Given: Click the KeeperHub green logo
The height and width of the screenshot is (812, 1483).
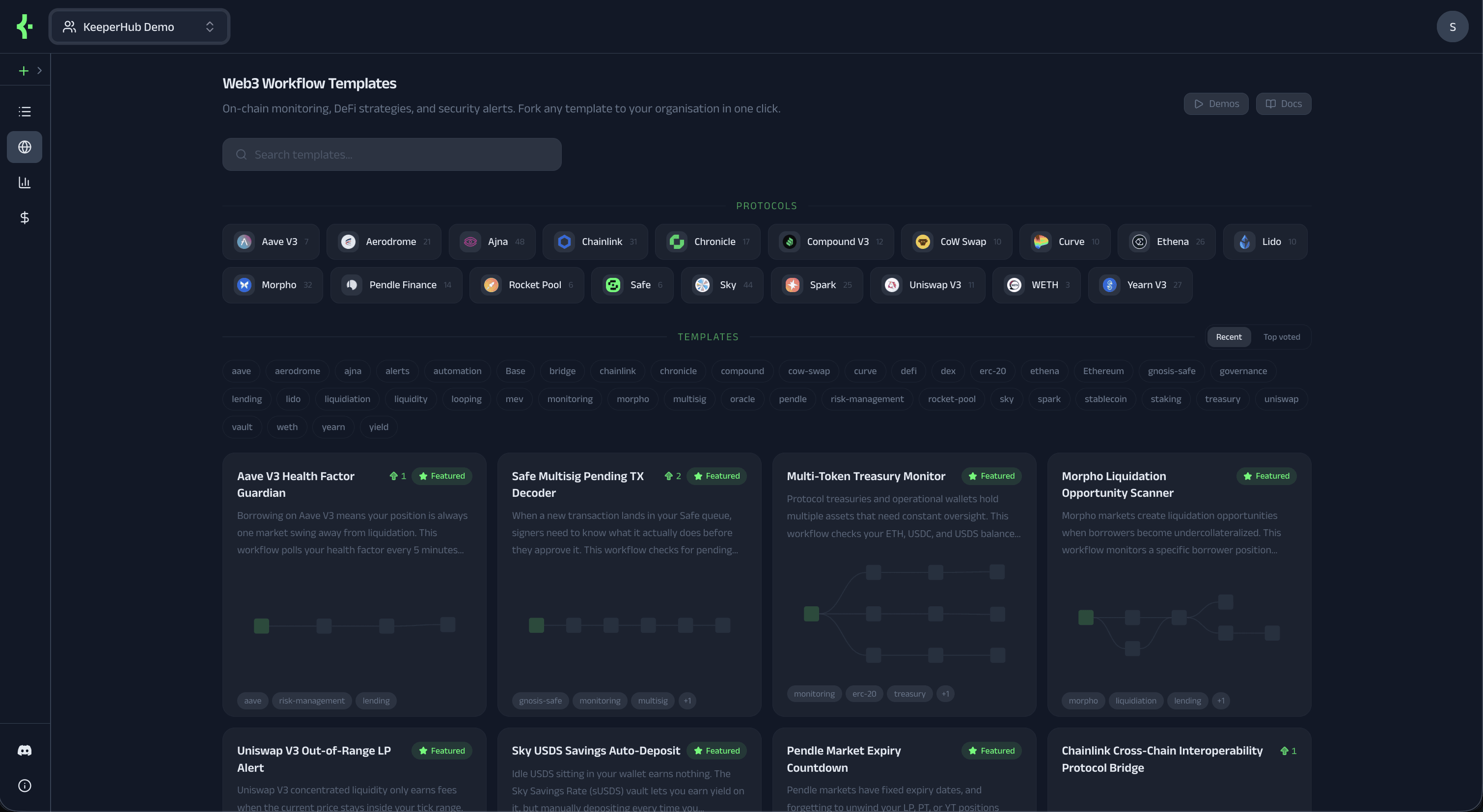Looking at the screenshot, I should [24, 27].
